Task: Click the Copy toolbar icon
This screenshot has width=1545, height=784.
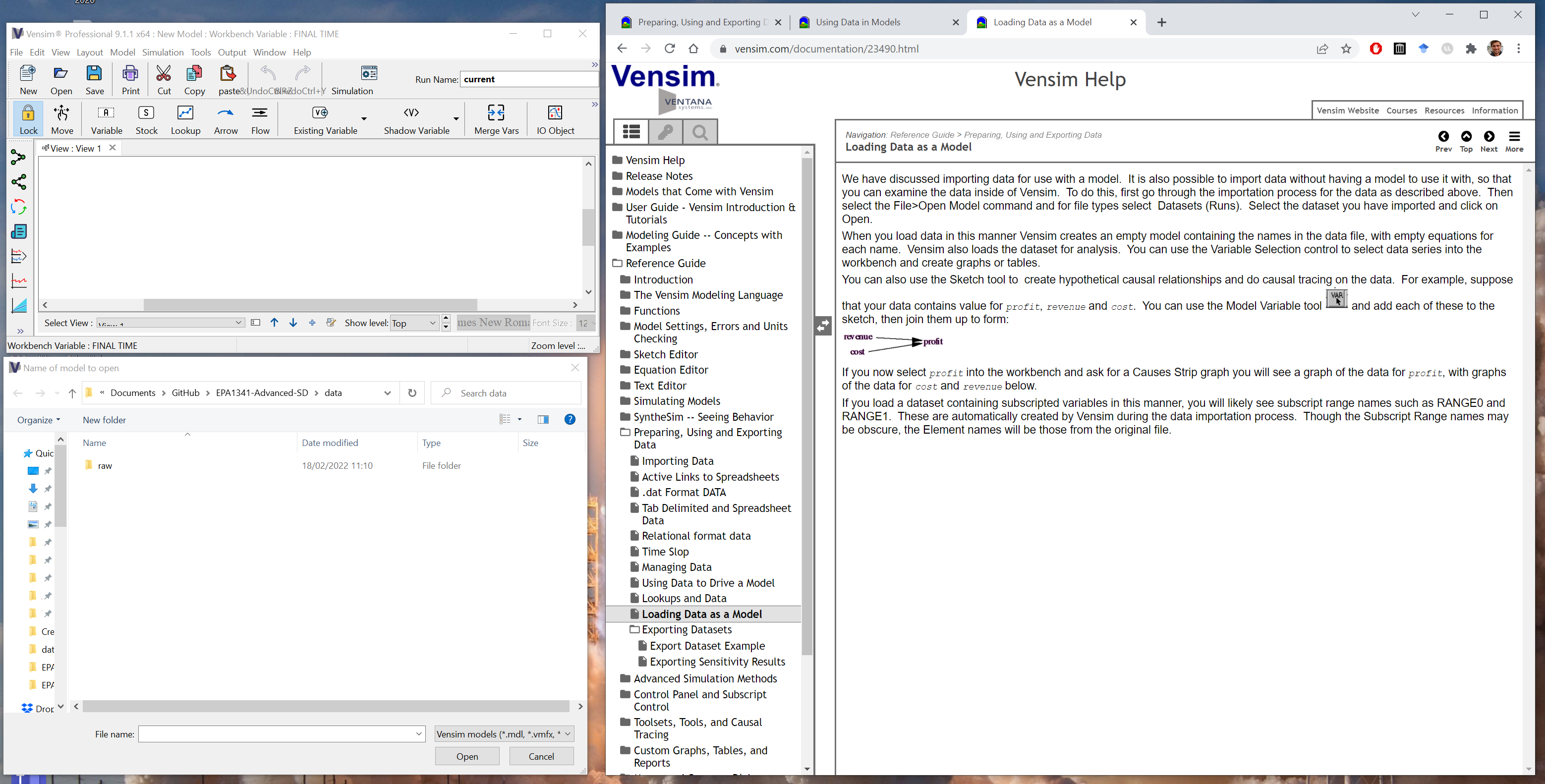Action: tap(194, 79)
